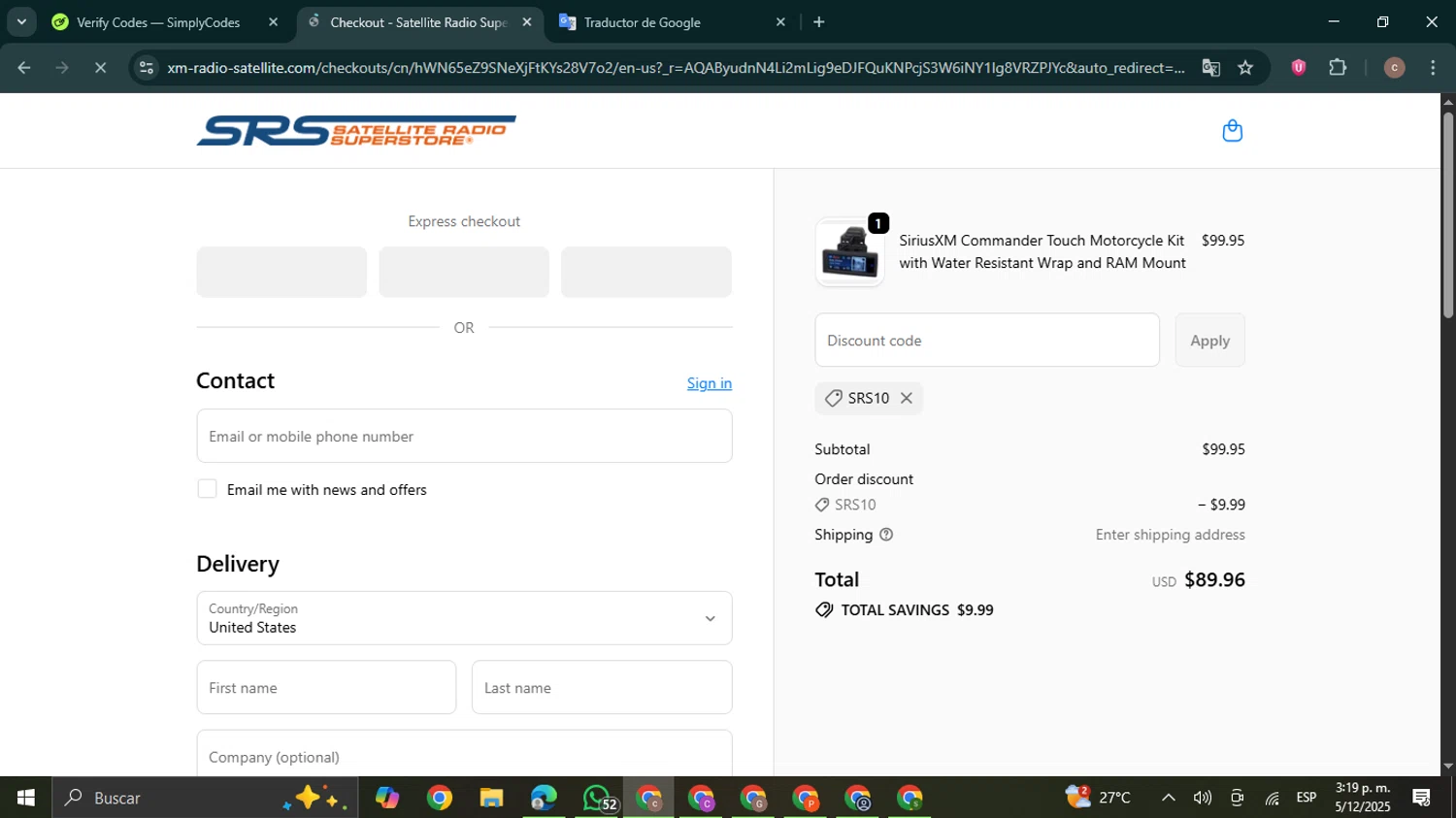Viewport: 1456px width, 818px height.
Task: Close the Checkout Satellite Radio tab
Action: 527,22
